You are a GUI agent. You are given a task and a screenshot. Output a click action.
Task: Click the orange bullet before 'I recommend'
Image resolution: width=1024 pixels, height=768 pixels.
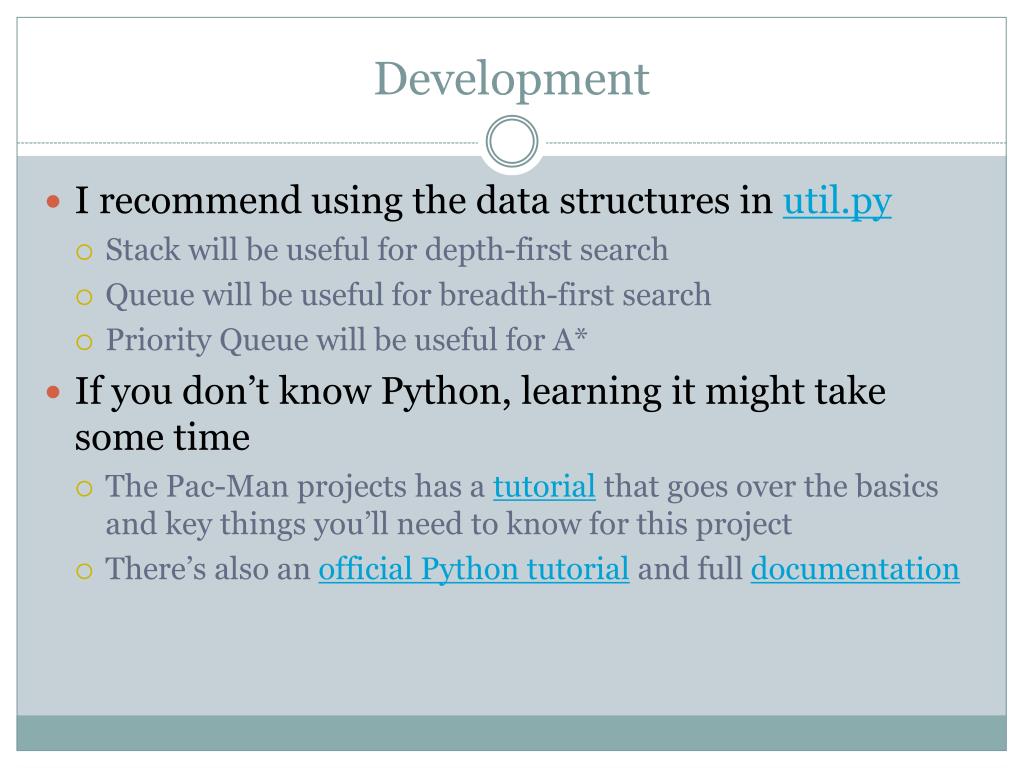(x=54, y=201)
